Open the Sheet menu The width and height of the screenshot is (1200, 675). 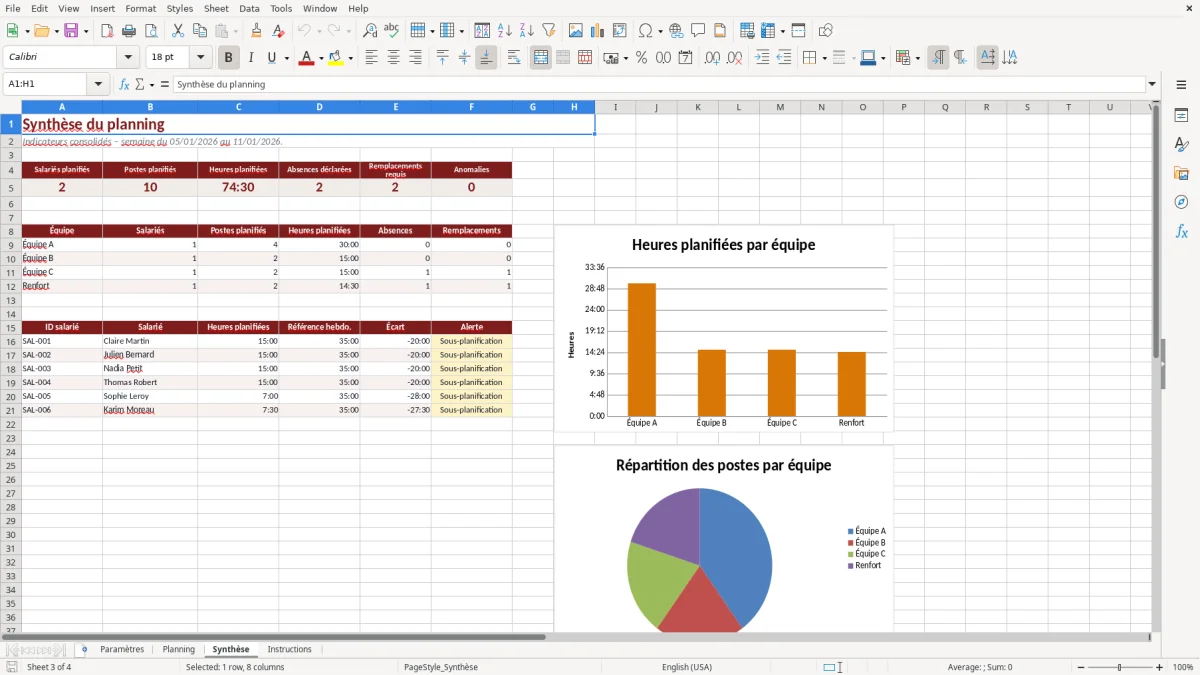coord(216,8)
